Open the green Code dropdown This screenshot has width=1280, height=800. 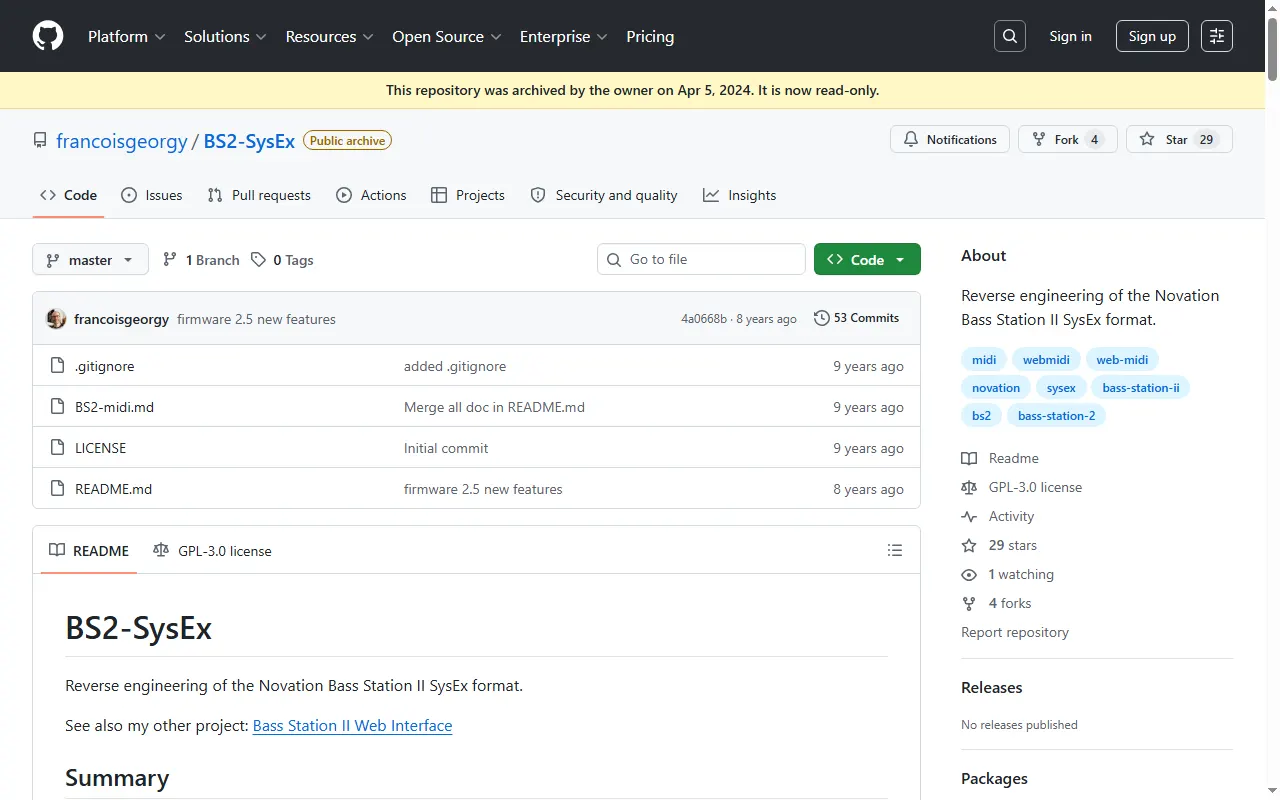[x=867, y=259]
